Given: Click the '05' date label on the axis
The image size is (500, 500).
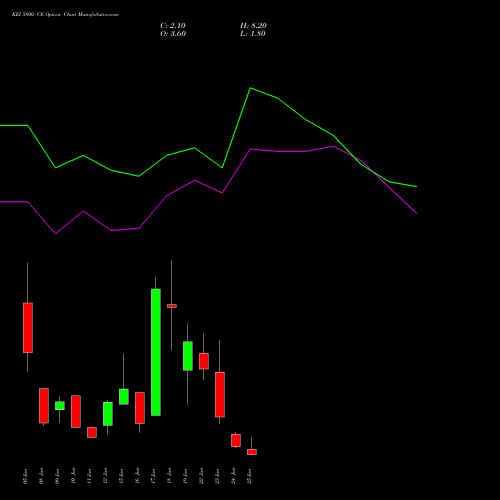Looking at the screenshot, I should [25, 476].
